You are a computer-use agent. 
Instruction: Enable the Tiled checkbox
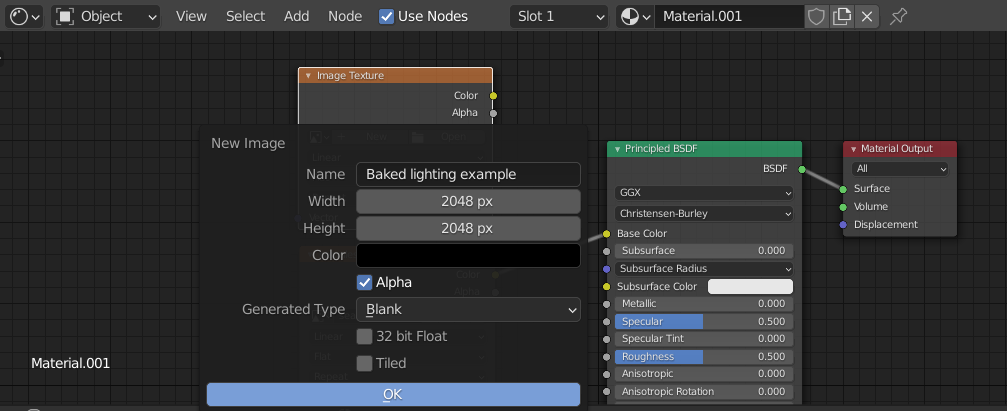point(365,363)
